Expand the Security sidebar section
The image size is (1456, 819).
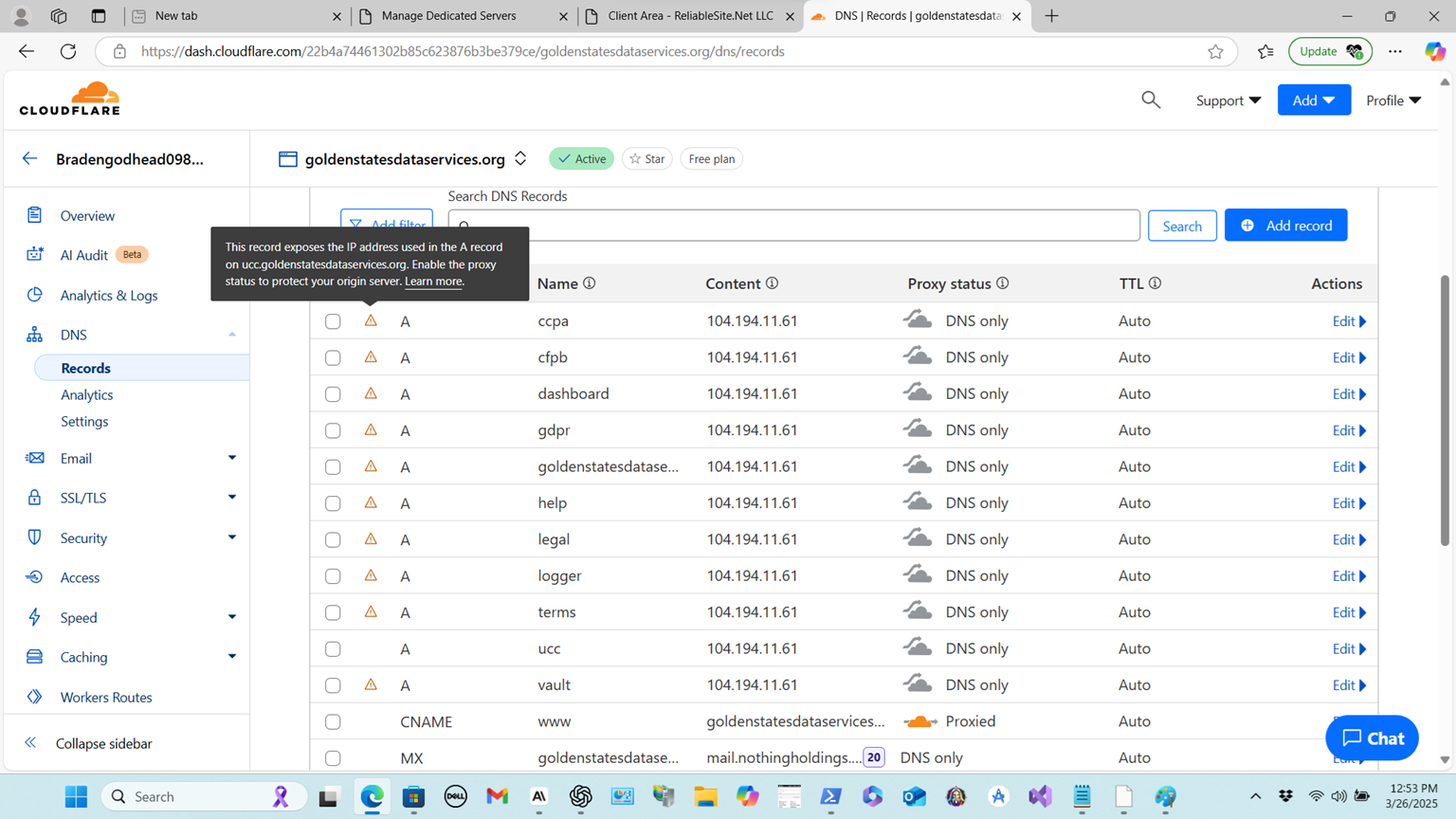tap(231, 537)
